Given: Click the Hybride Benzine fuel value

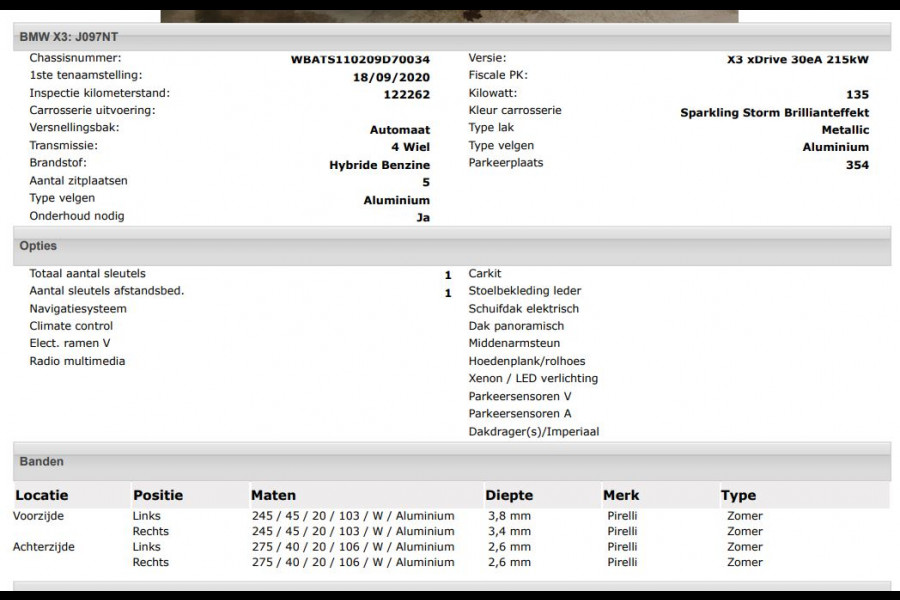Looking at the screenshot, I should click(x=379, y=165).
